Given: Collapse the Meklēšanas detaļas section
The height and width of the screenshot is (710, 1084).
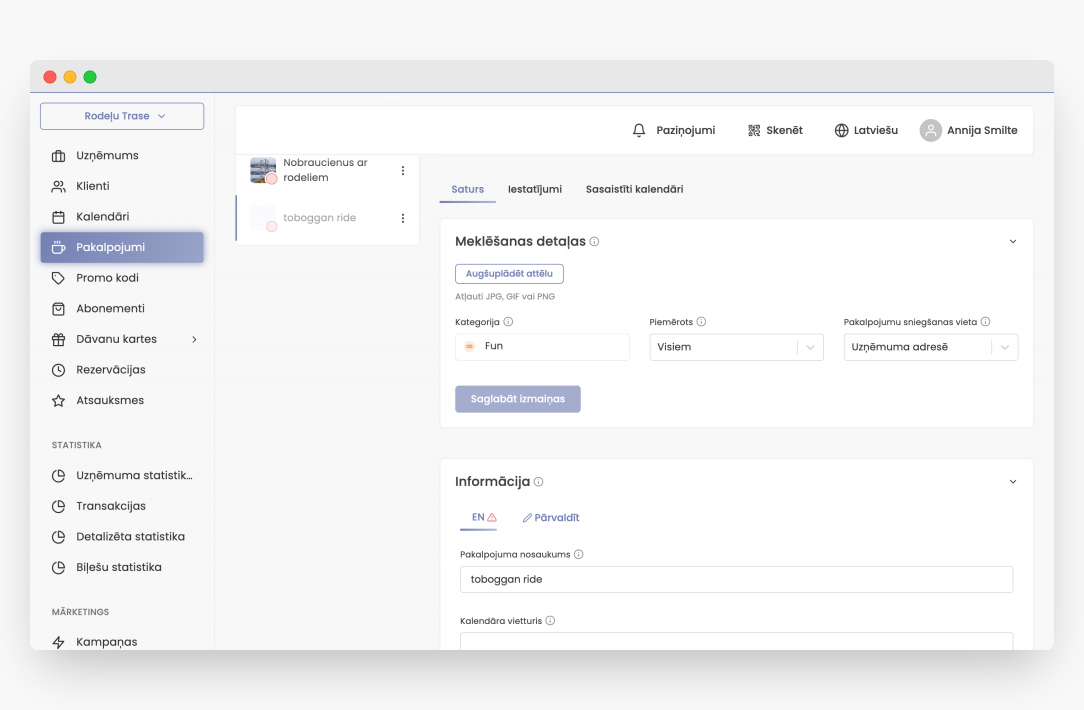Looking at the screenshot, I should (1012, 242).
